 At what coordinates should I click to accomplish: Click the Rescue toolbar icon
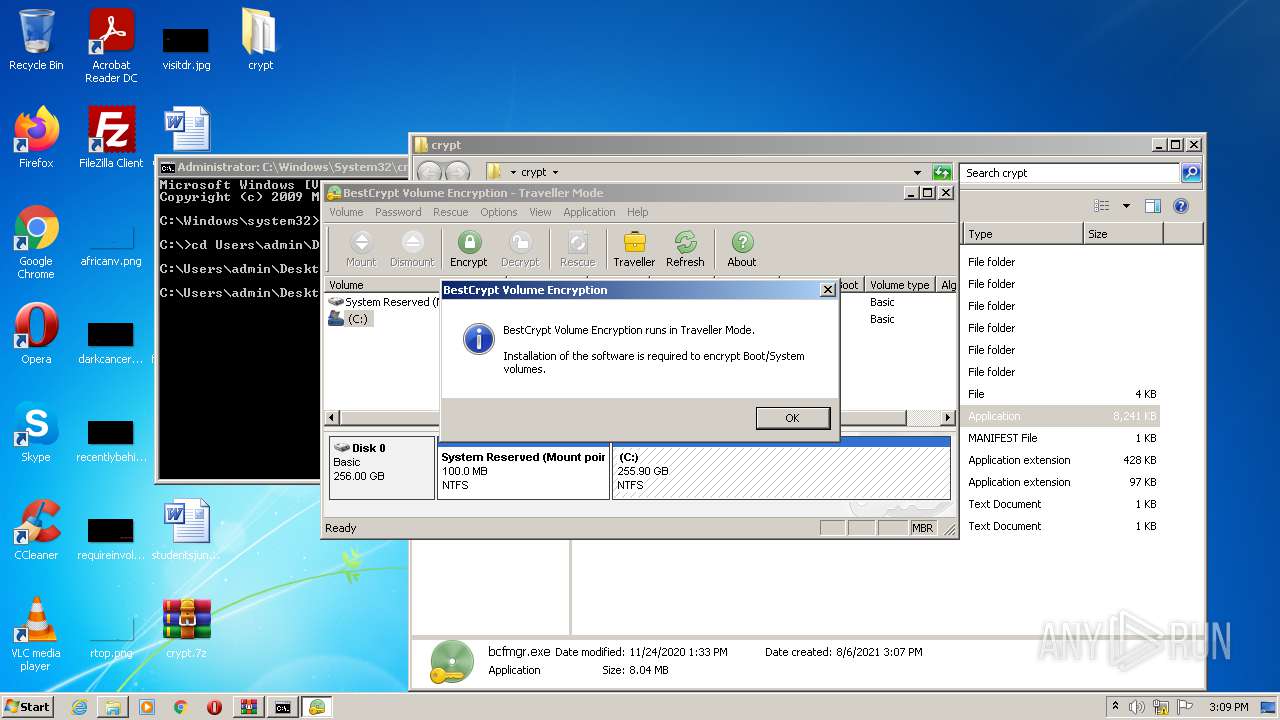pos(577,249)
